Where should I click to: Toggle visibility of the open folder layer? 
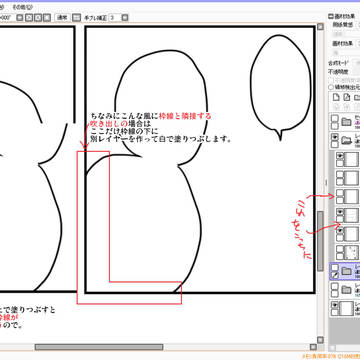335,137
